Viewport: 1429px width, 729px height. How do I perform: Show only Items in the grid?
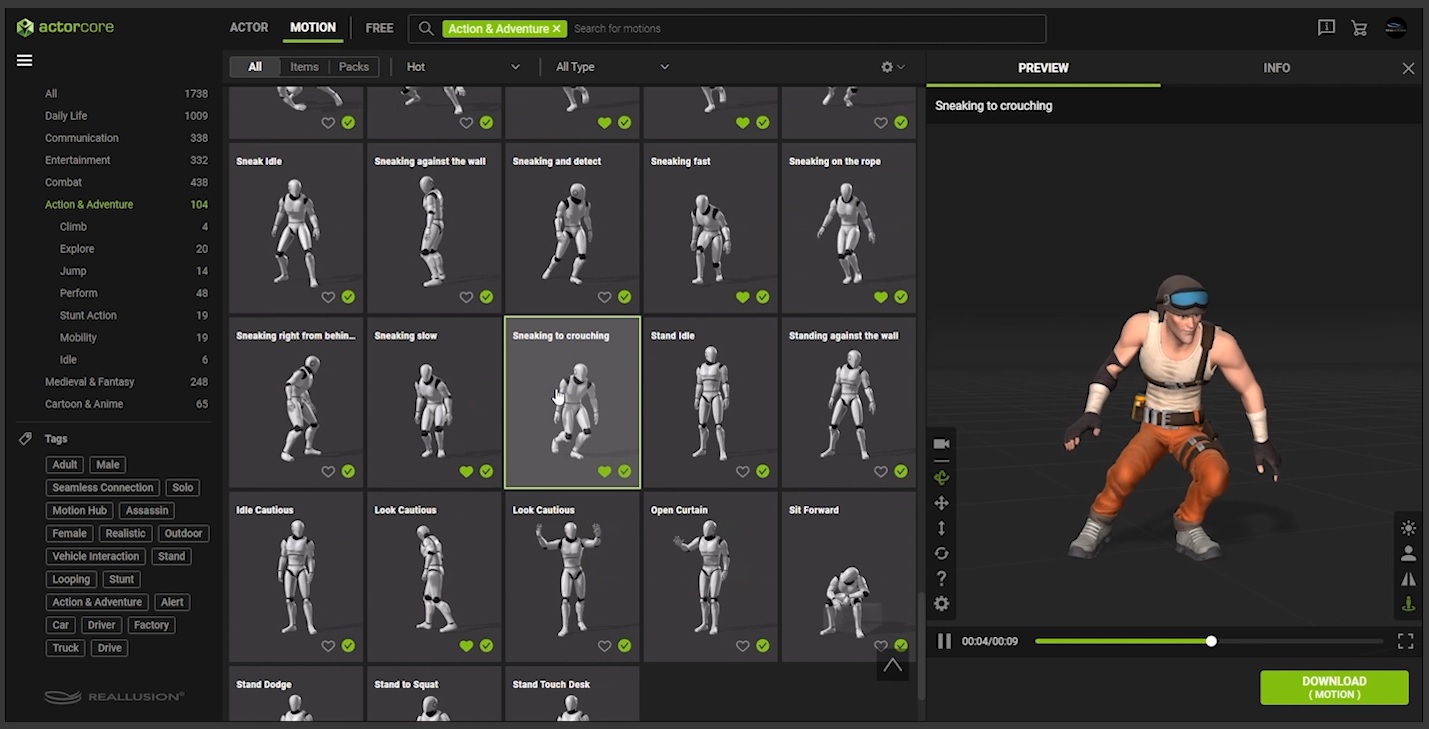[304, 67]
